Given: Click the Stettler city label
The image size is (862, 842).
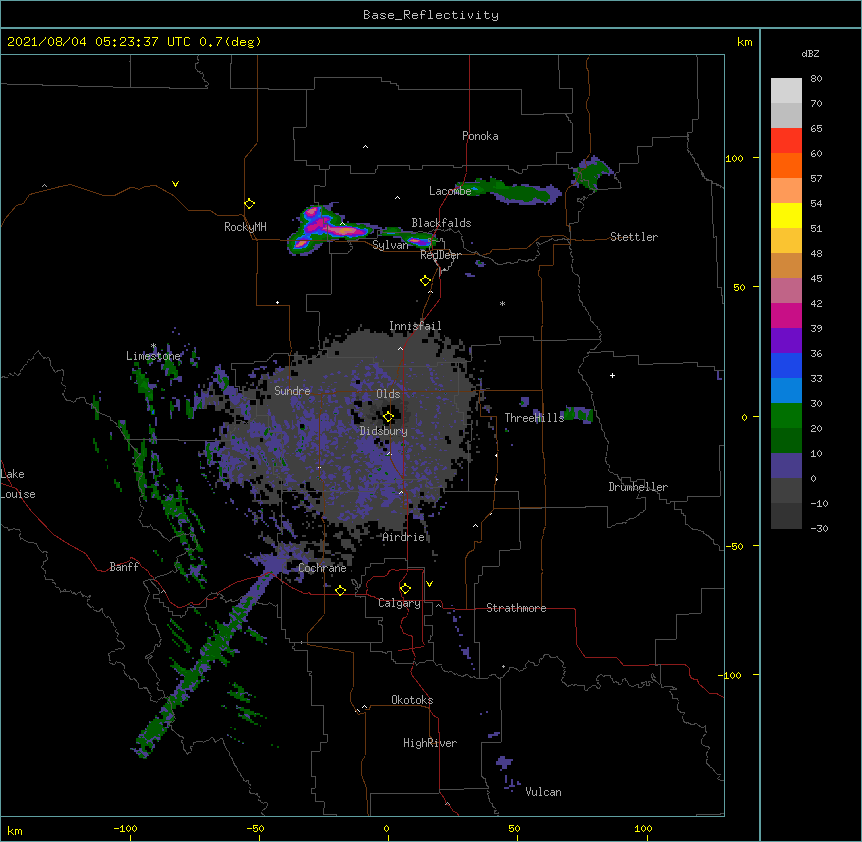Looking at the screenshot, I should click(634, 237).
